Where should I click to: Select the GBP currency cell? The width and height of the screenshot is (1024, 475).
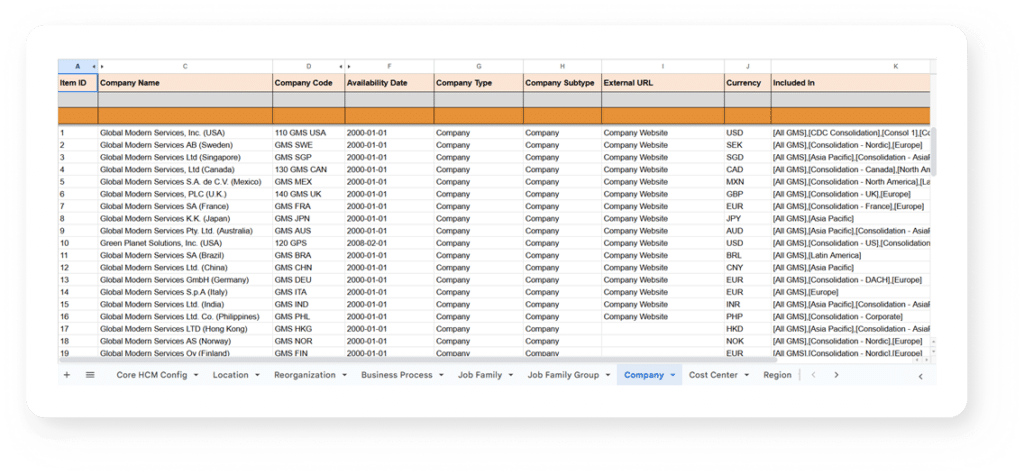click(748, 194)
